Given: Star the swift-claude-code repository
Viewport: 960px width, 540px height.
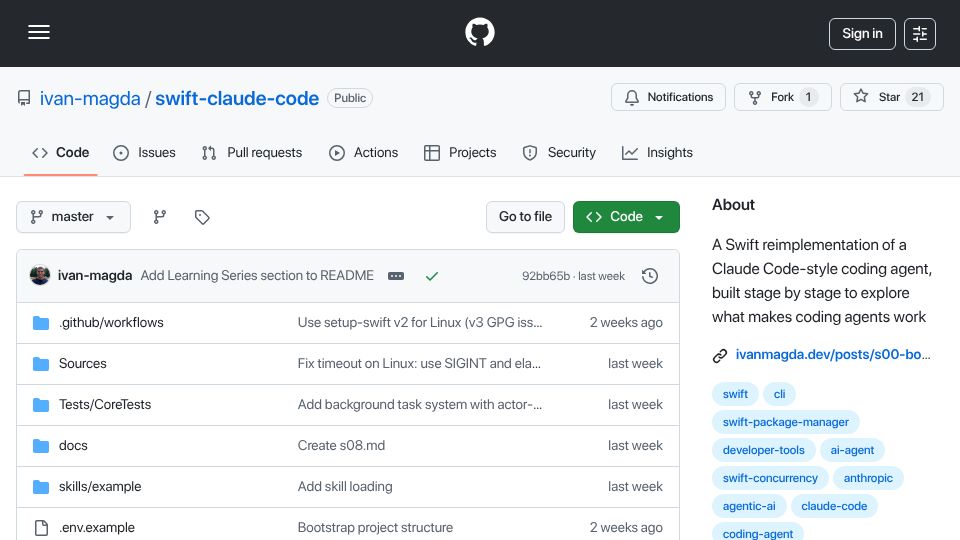Looking at the screenshot, I should click(891, 97).
